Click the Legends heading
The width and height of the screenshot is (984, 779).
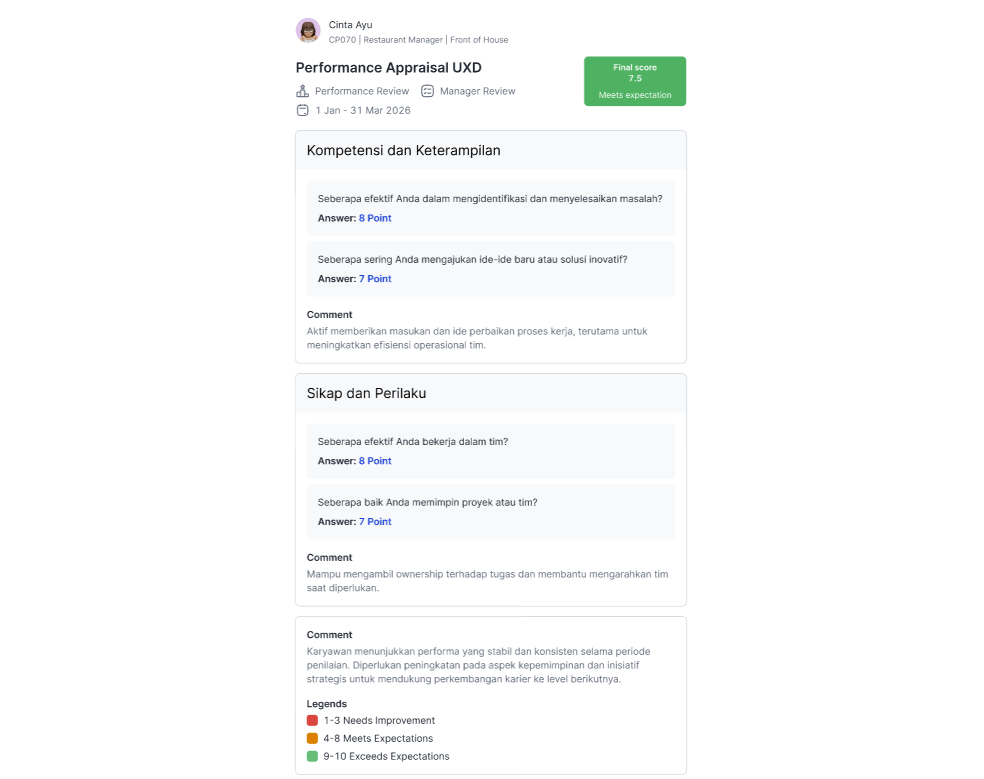point(326,704)
